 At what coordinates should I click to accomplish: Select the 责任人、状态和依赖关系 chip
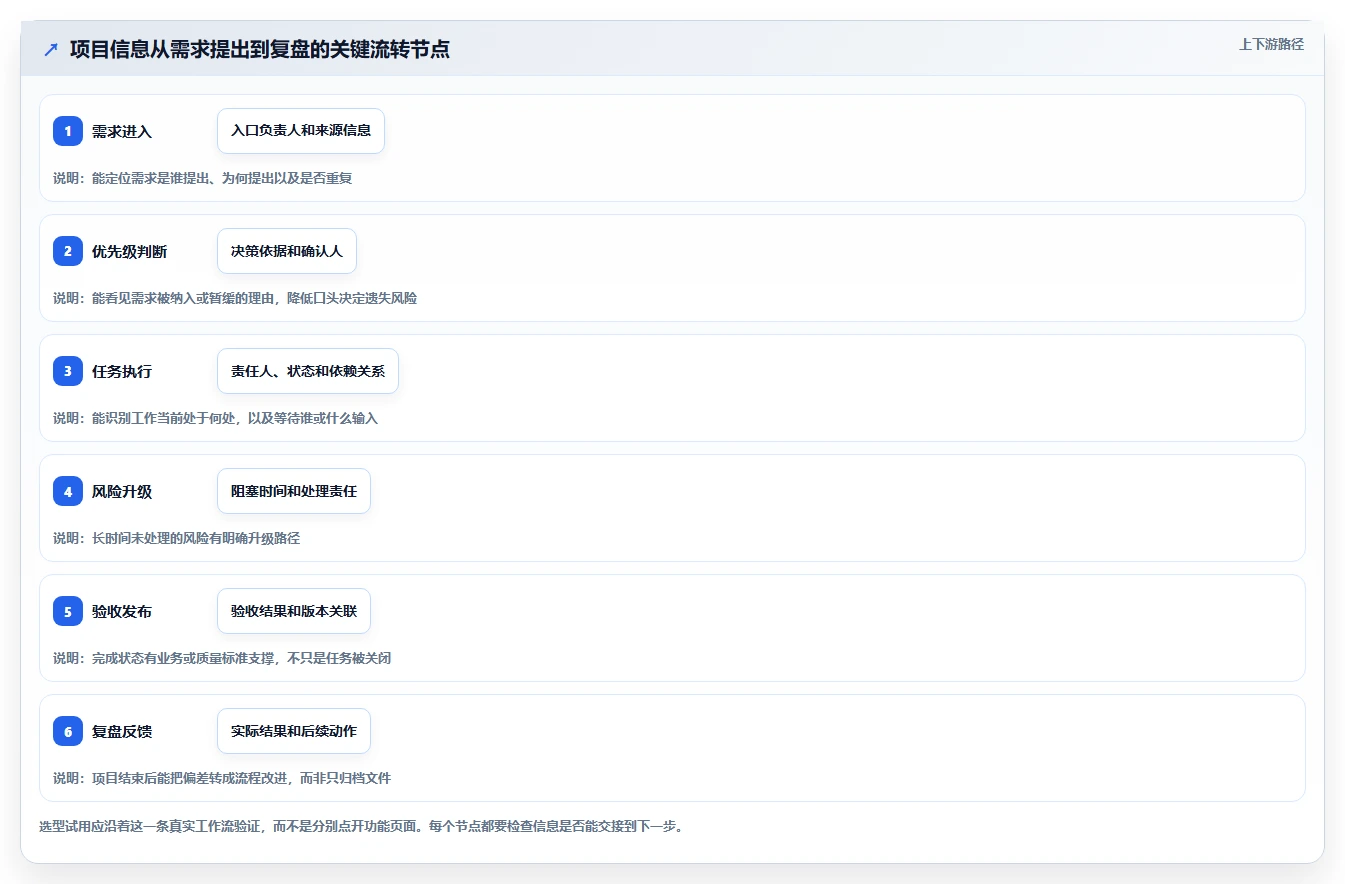click(x=308, y=371)
